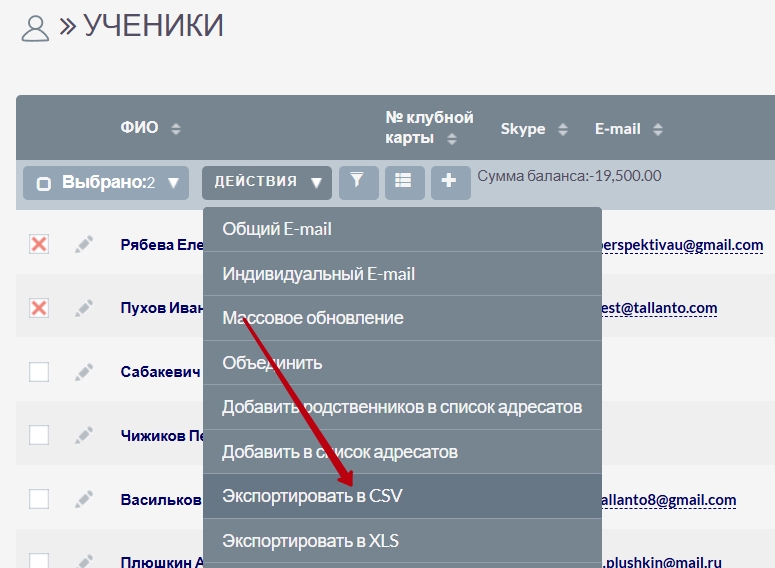
Task: Sort by Skype column arrows
Action: pyautogui.click(x=562, y=130)
